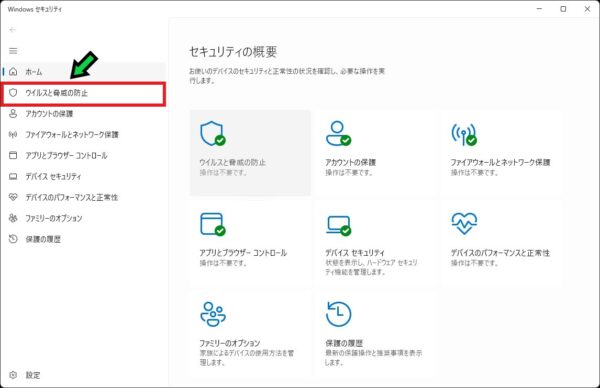Click the gear icon beside 設定
600x388 pixels.
tap(13, 375)
